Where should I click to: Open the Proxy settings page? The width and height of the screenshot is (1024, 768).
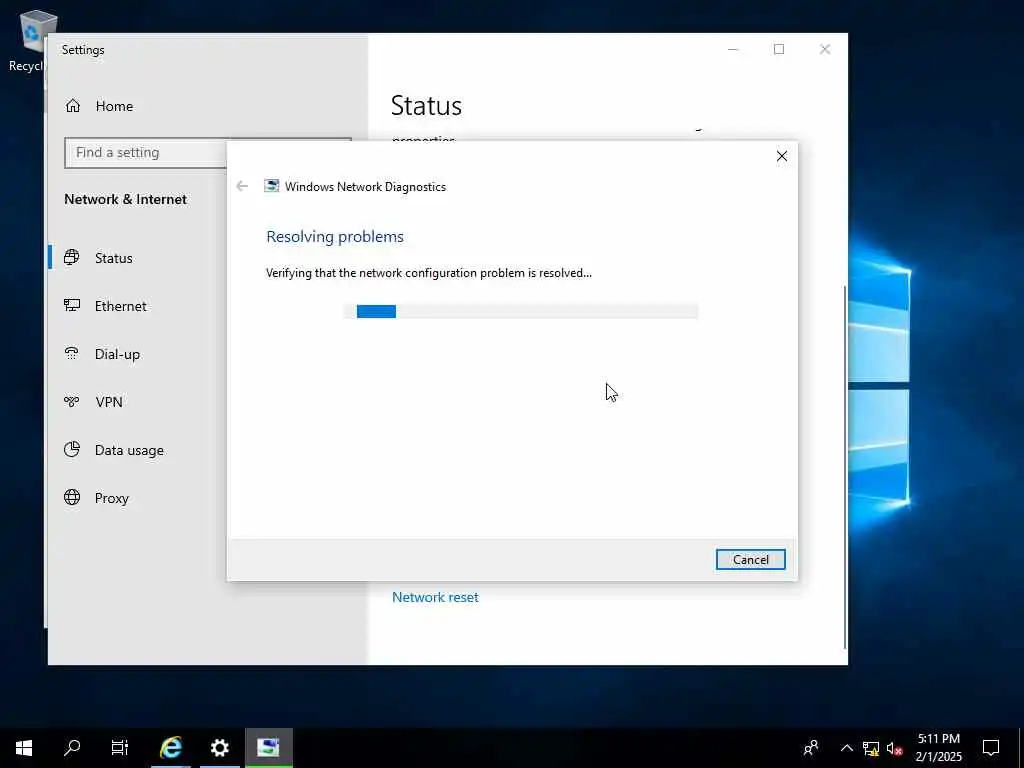(111, 498)
